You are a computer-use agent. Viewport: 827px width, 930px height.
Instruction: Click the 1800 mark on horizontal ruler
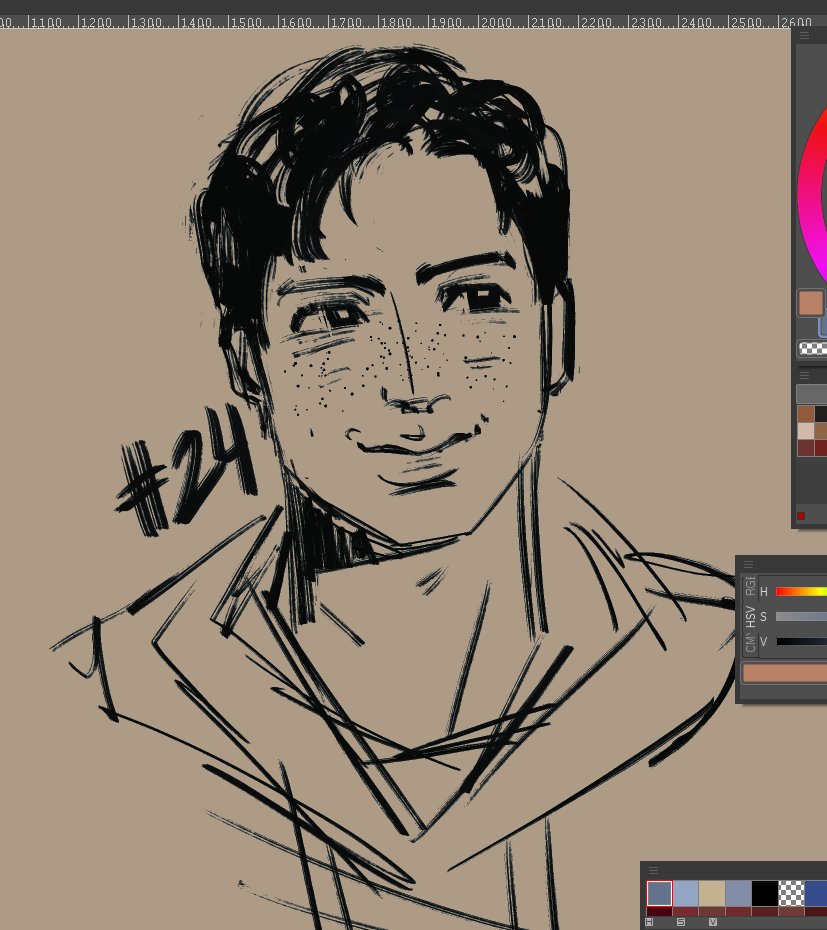pyautogui.click(x=396, y=23)
